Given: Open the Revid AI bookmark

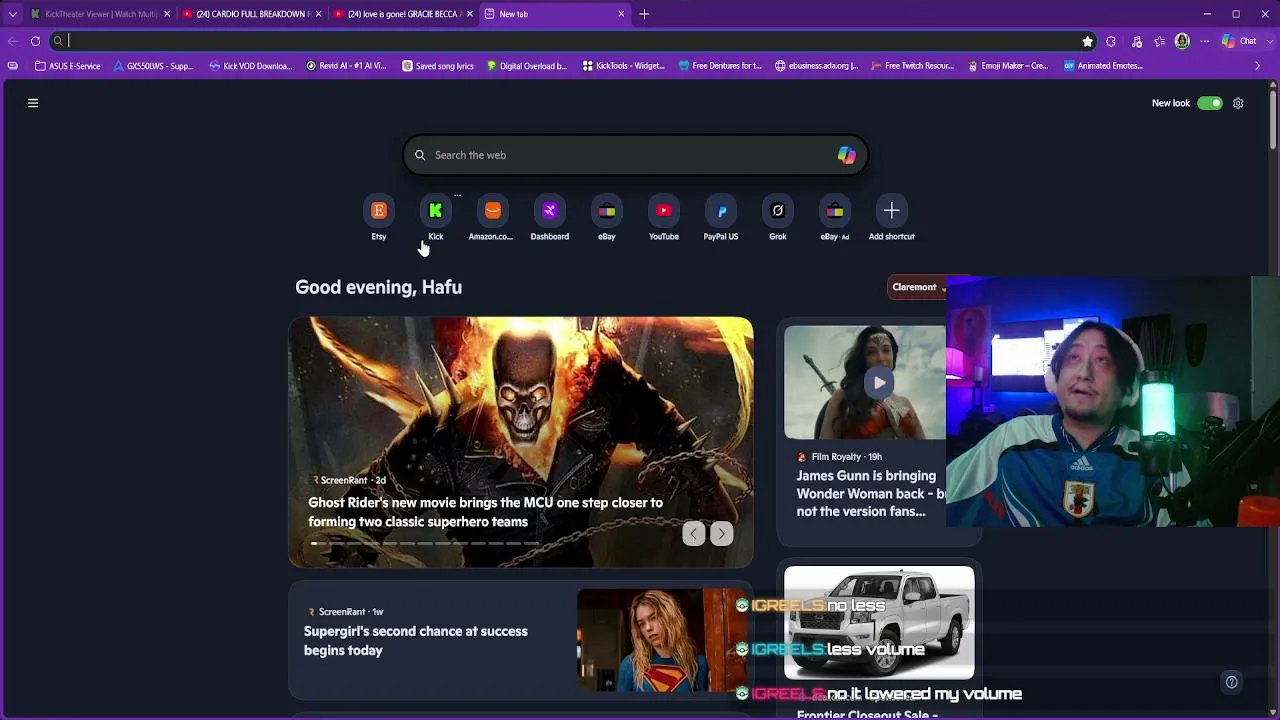Looking at the screenshot, I should (346, 66).
